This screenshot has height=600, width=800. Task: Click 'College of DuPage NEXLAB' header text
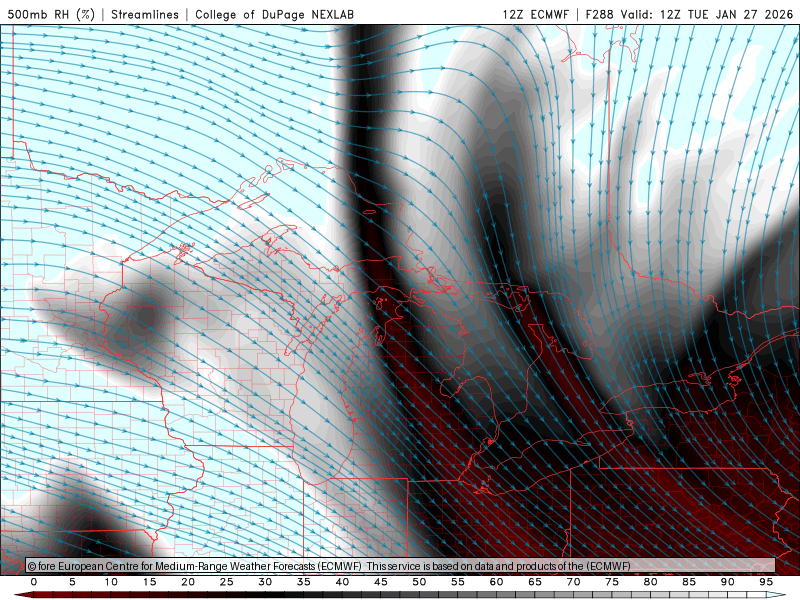click(x=274, y=14)
